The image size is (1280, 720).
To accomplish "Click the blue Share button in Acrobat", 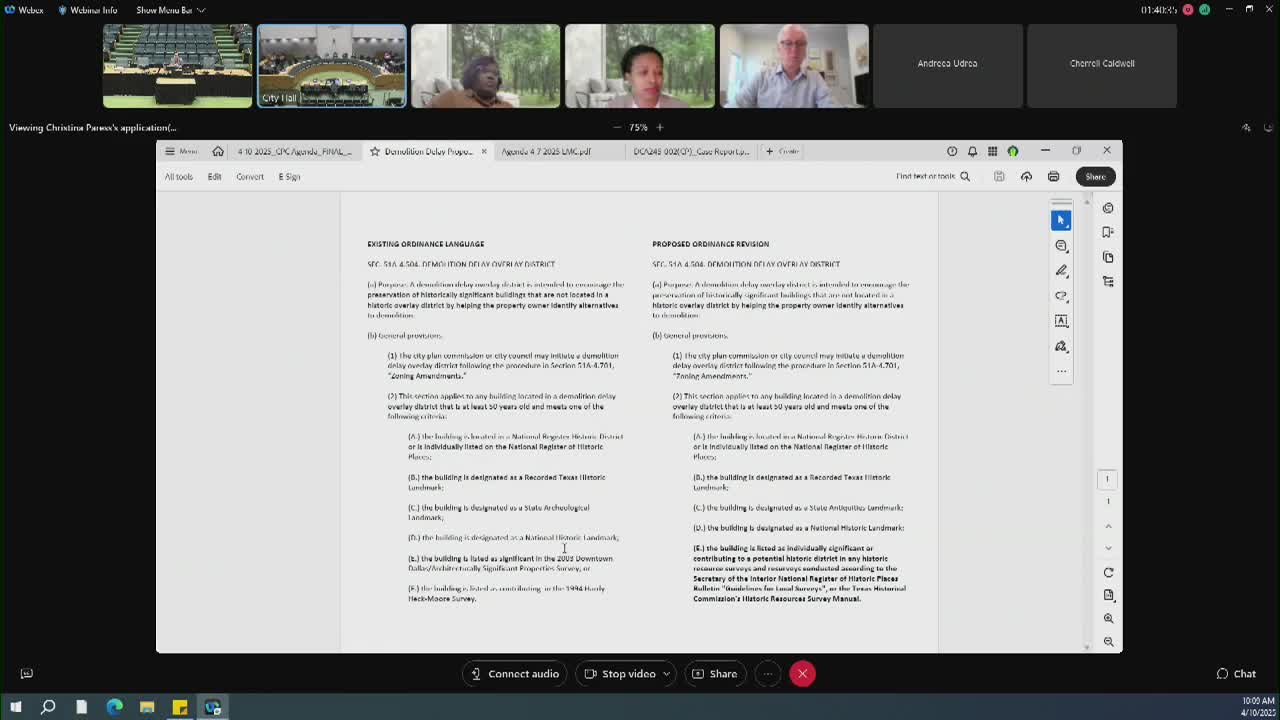I will (1095, 177).
